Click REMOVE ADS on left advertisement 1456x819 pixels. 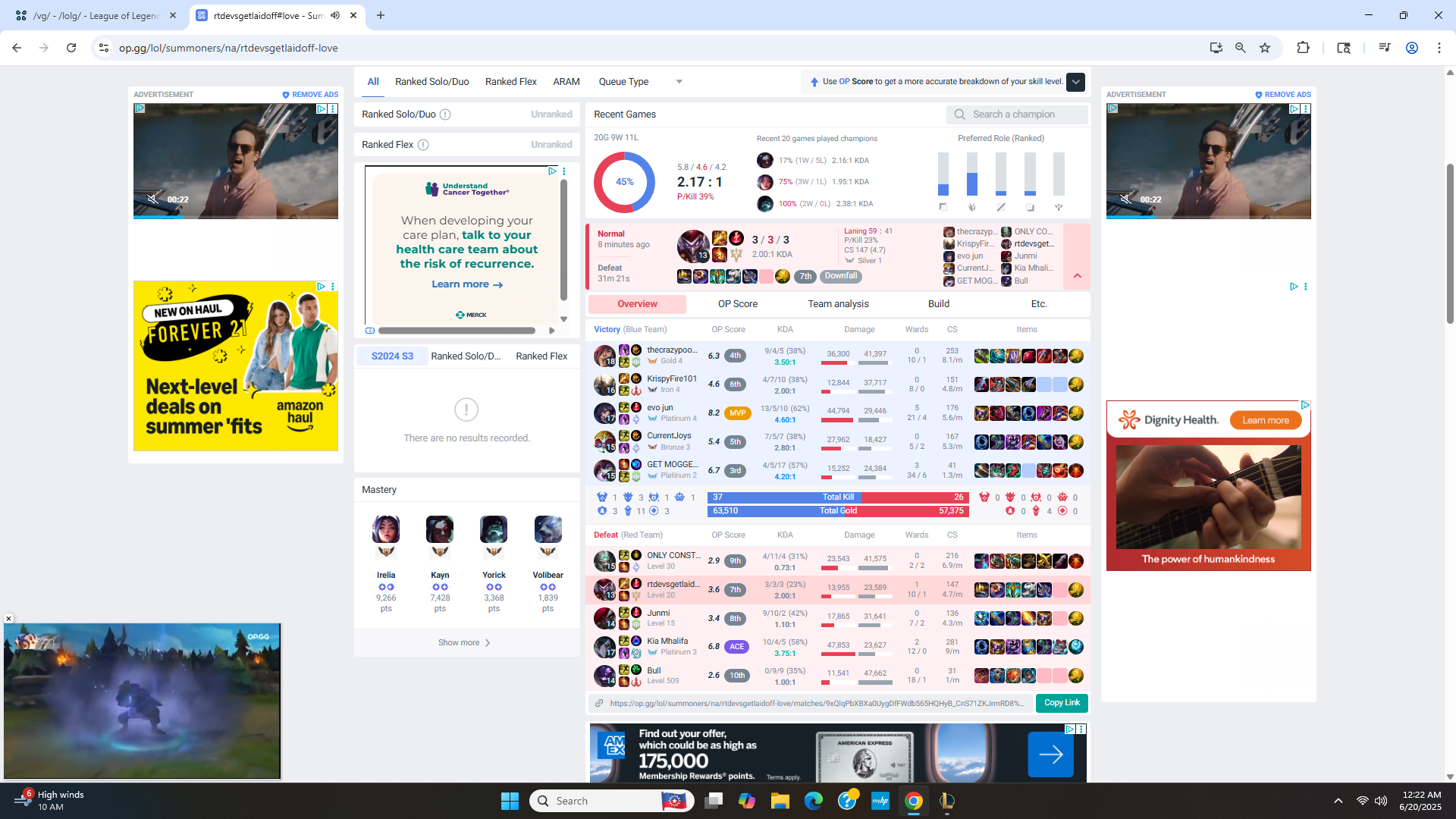coord(310,95)
